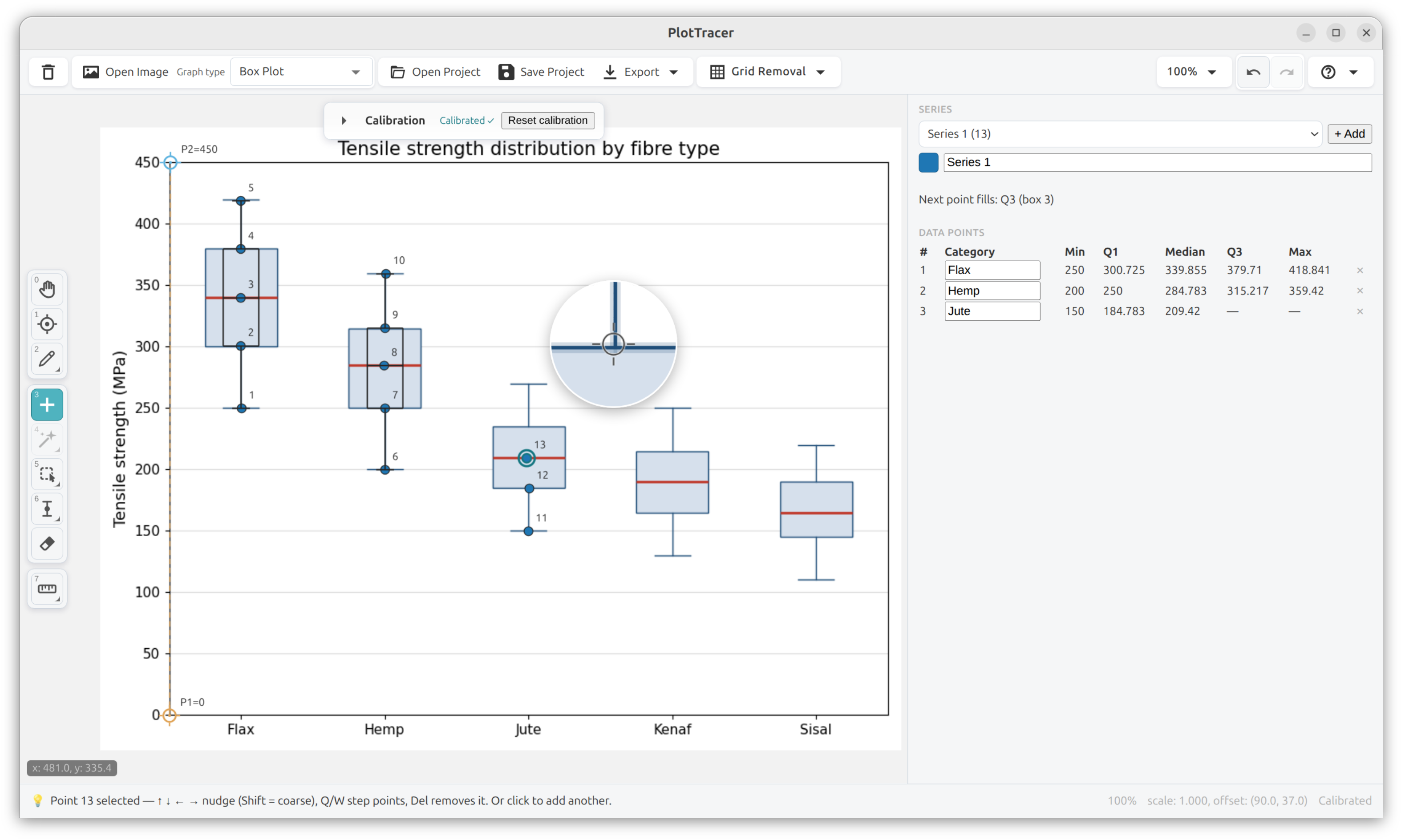Select the marquee selection tool
This screenshot has width=1401, height=840.
[x=47, y=474]
